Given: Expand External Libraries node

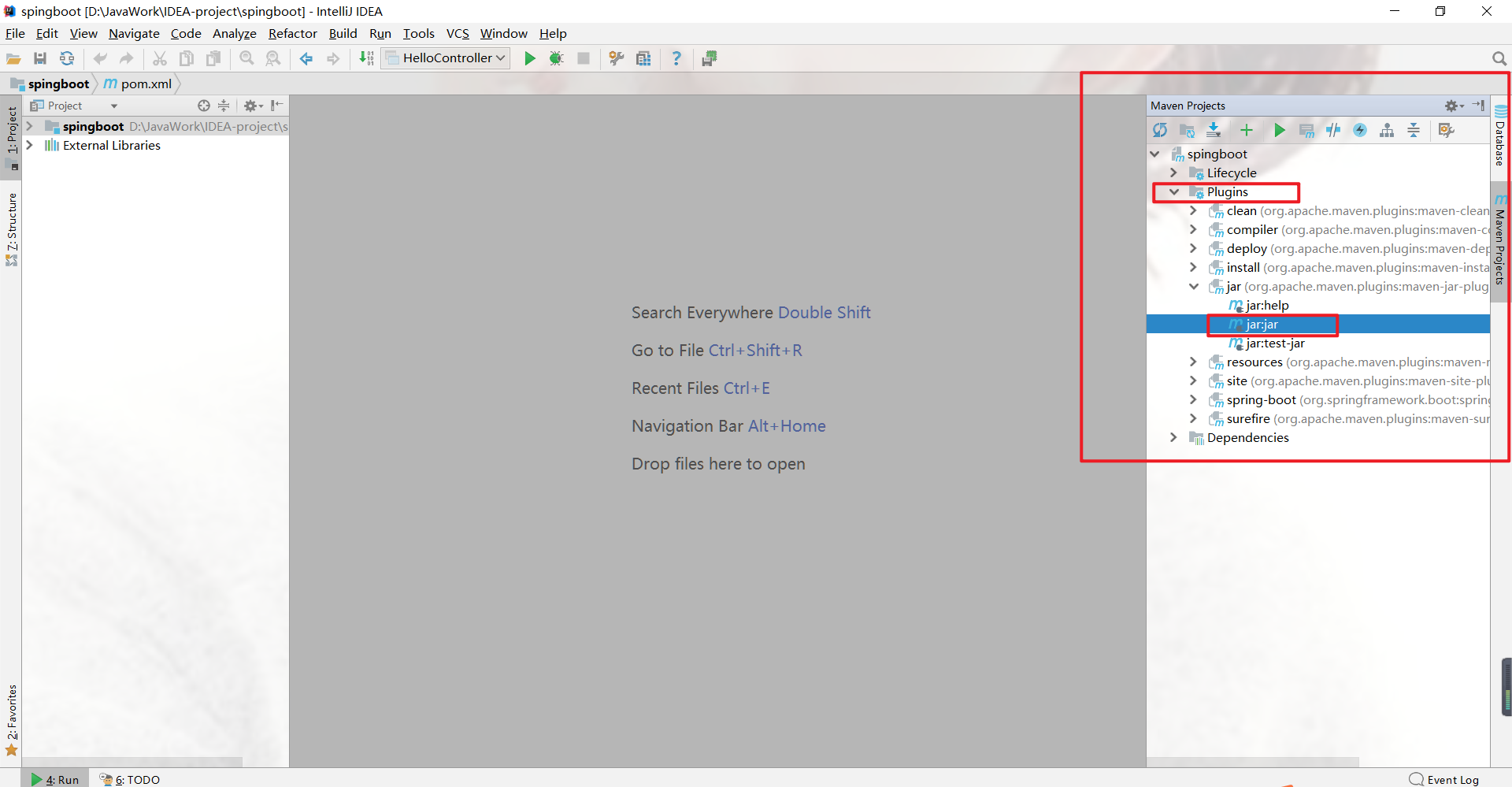Looking at the screenshot, I should click(x=29, y=145).
